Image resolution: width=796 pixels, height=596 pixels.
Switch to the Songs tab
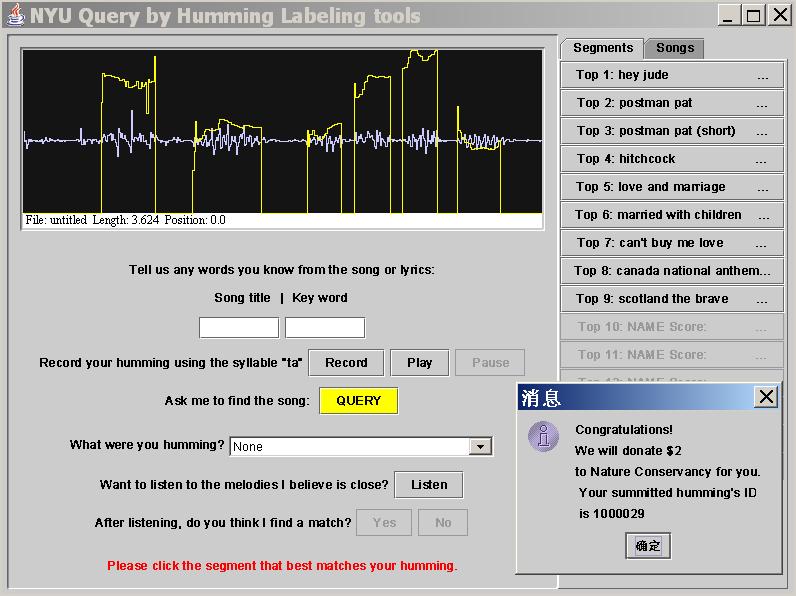675,48
